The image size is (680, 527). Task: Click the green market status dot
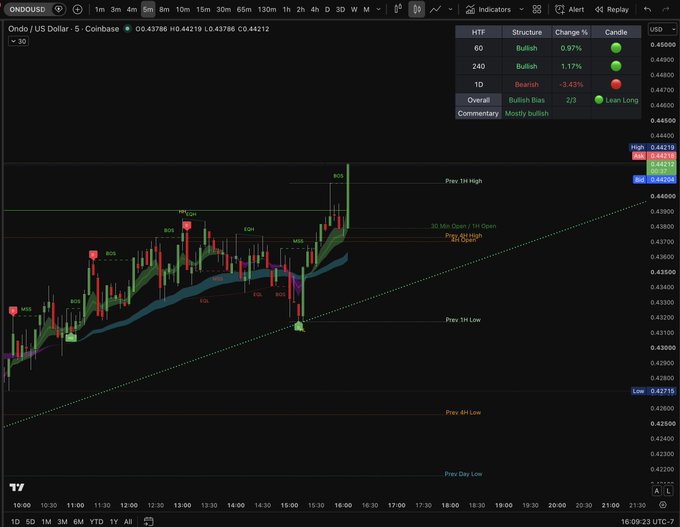[127, 29]
